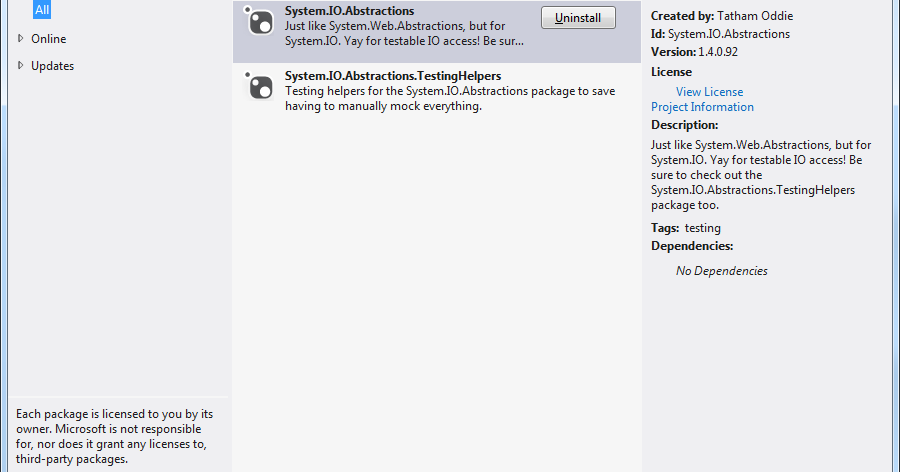This screenshot has height=472, width=900.
Task: Select the Updates category label
Action: tap(52, 66)
